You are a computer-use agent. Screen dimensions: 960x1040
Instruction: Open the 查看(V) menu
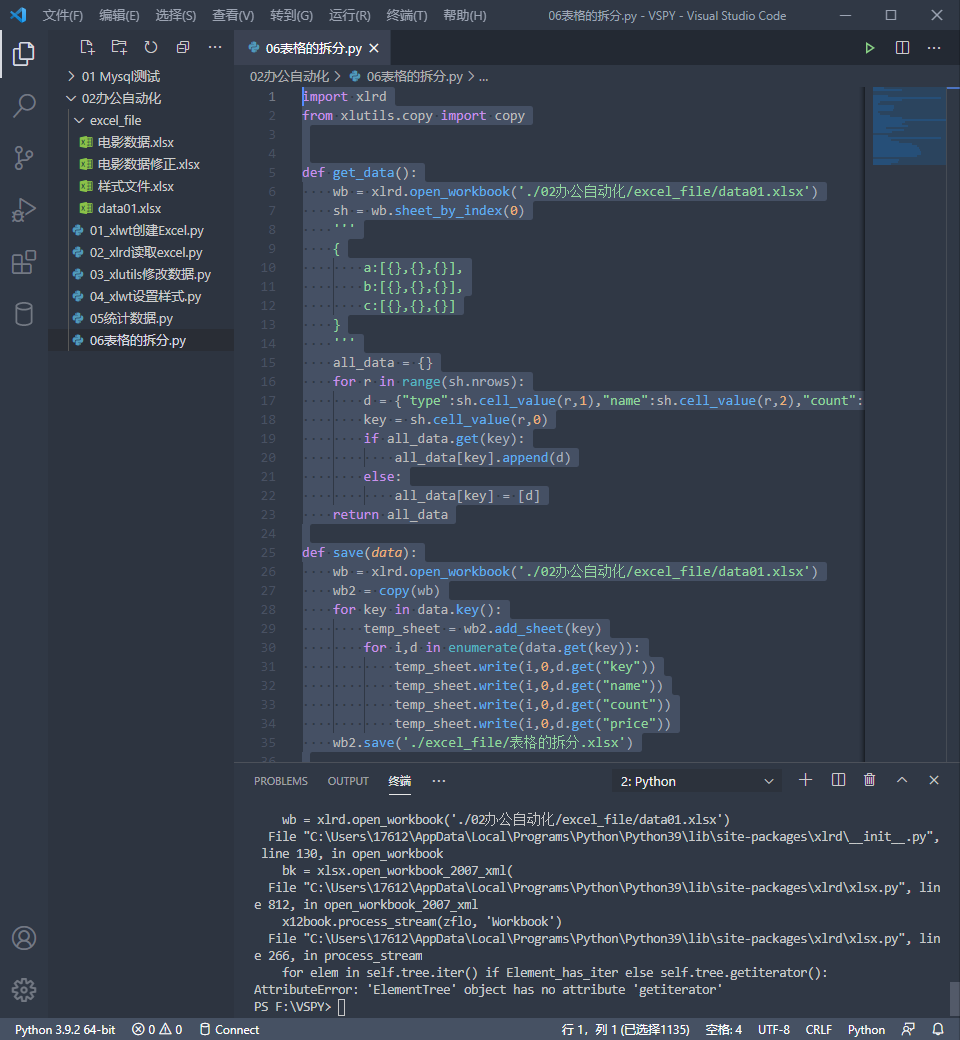coord(233,15)
